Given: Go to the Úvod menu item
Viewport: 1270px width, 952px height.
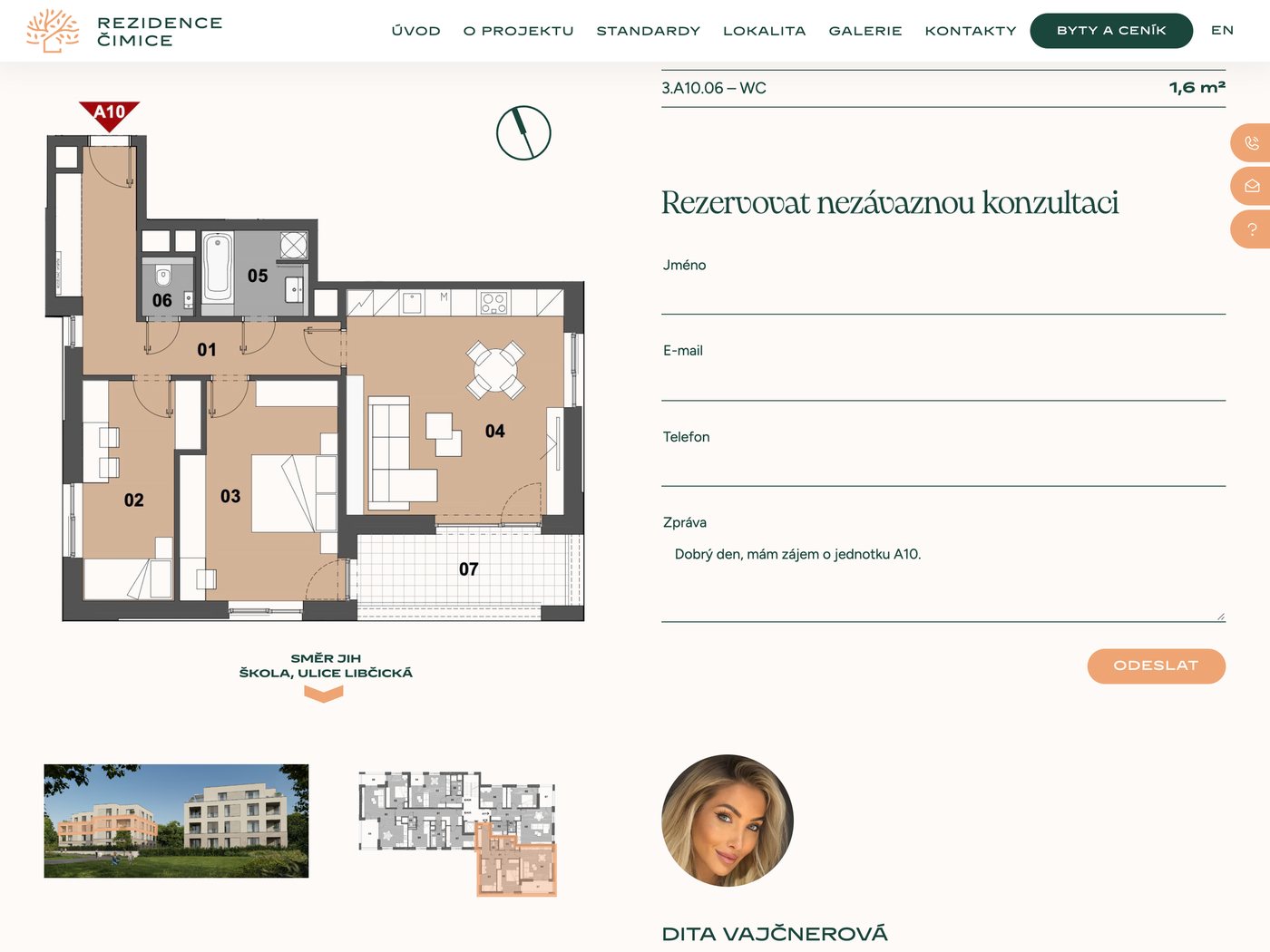Looking at the screenshot, I should tap(416, 31).
